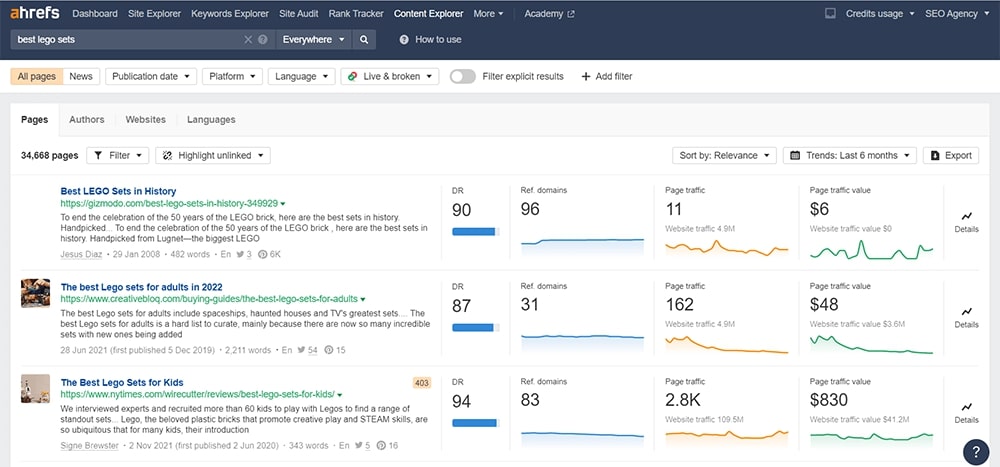Clear the search query with the X icon
The width and height of the screenshot is (1000, 467).
pyautogui.click(x=248, y=40)
